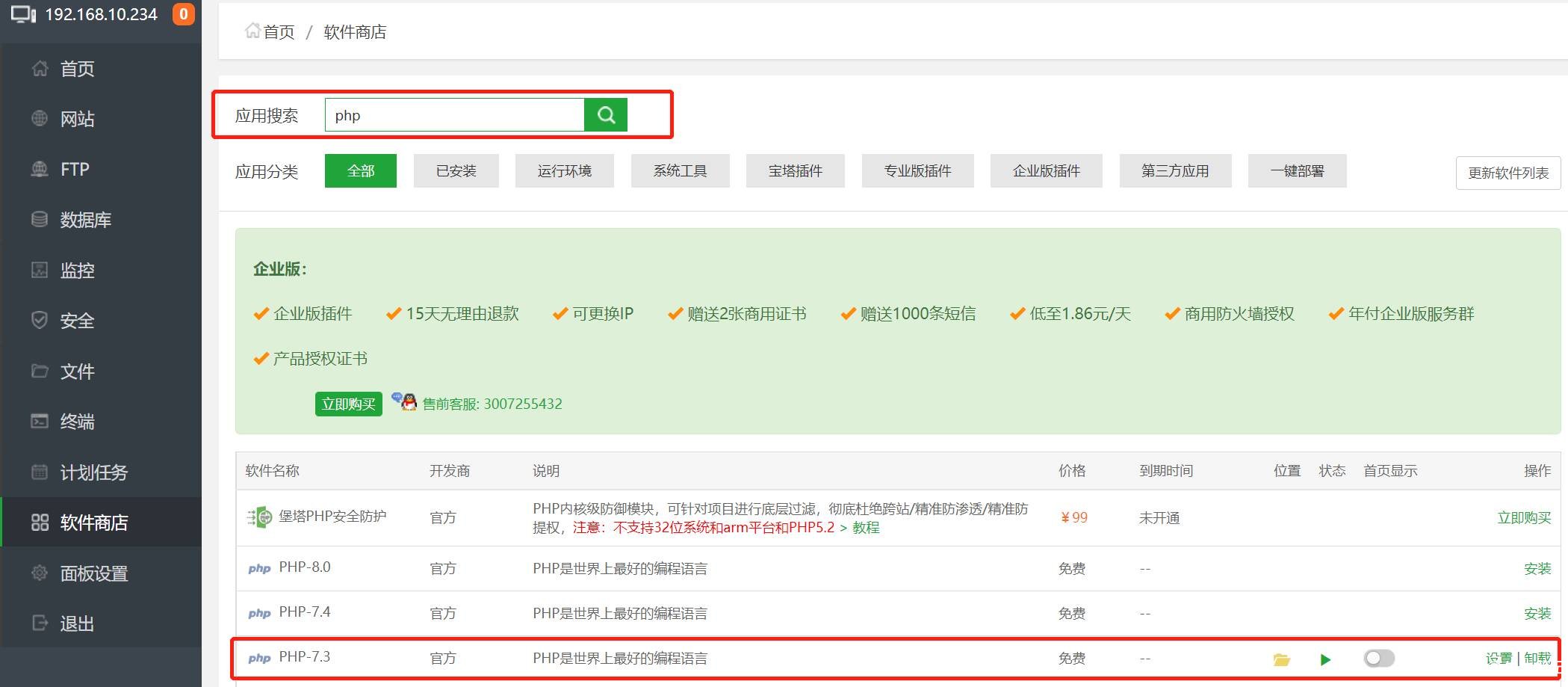Click 安装 link for PHP-7.4
Viewport: 1568px width, 687px height.
pos(1537,613)
